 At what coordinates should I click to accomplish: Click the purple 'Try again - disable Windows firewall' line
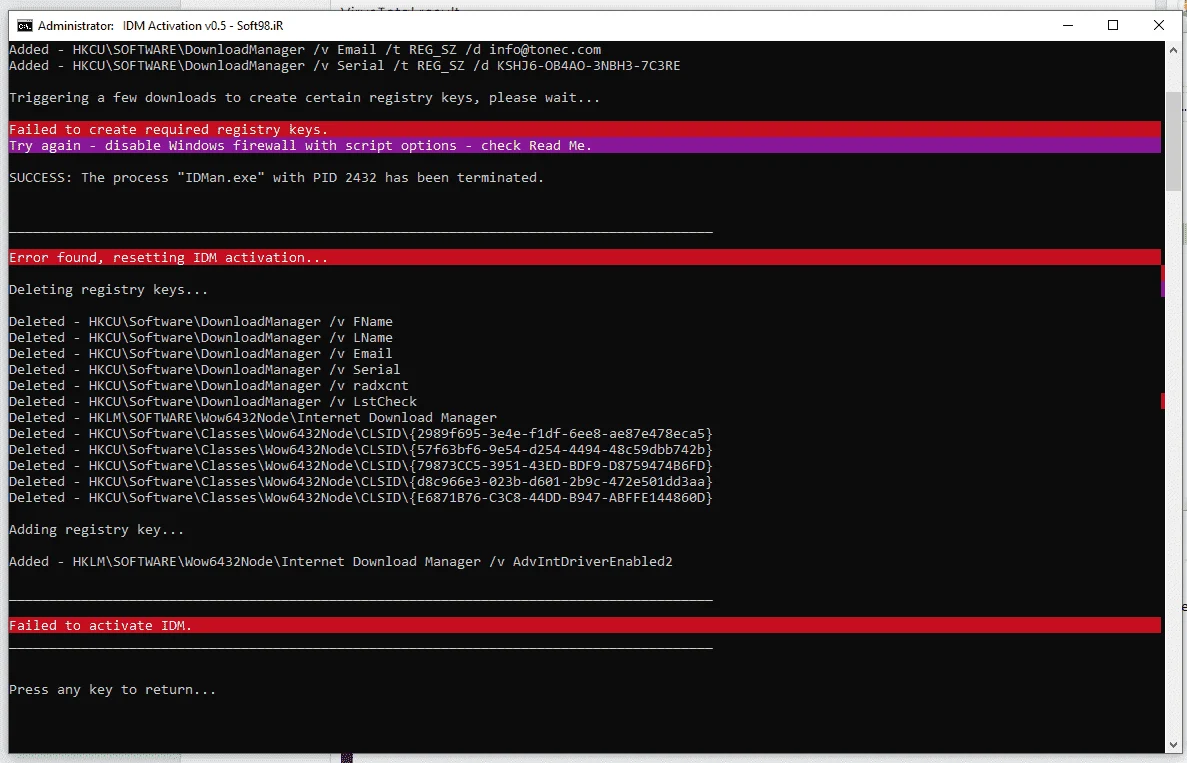pos(584,145)
